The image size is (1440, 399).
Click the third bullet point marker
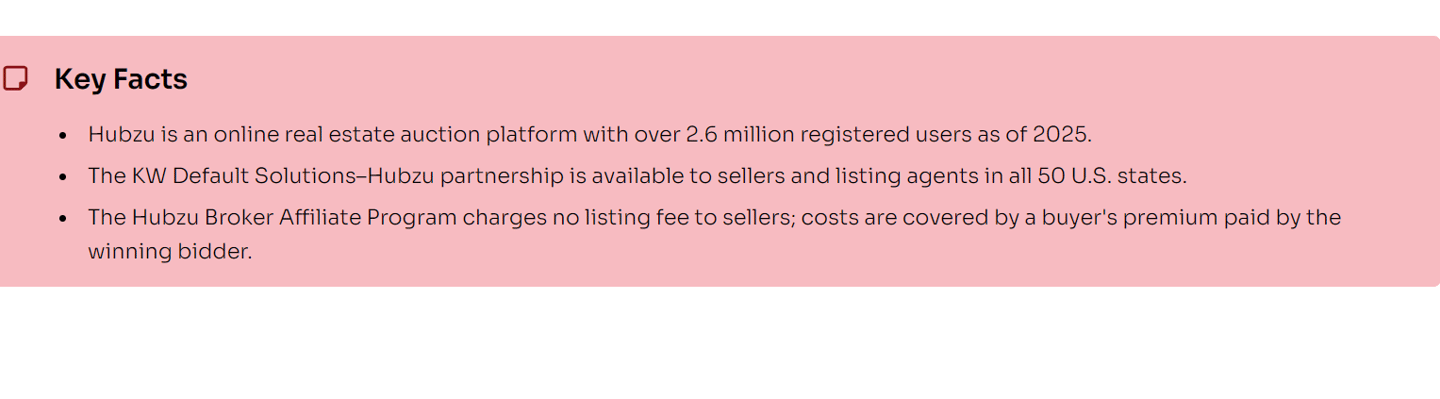pos(64,219)
